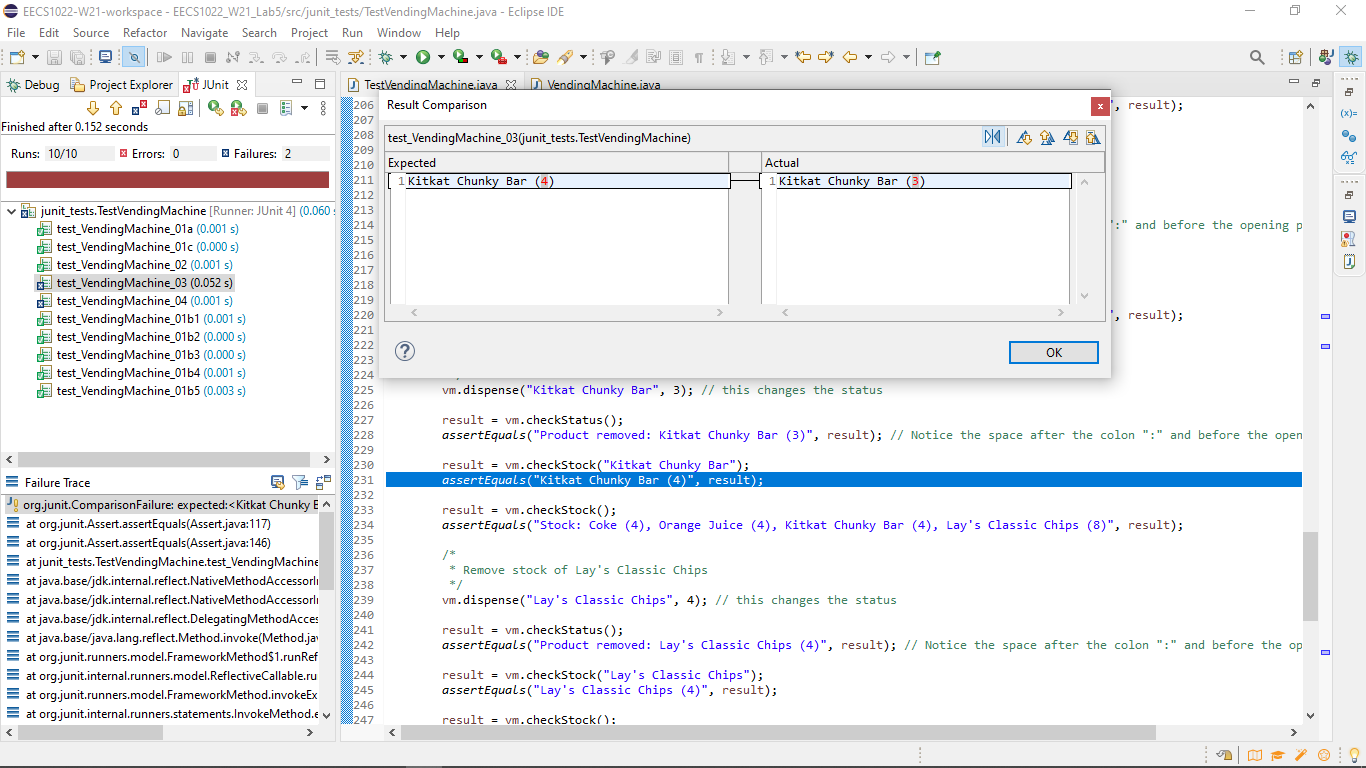
Task: Select test_VendingMachine_03 in test tree
Action: coord(134,283)
